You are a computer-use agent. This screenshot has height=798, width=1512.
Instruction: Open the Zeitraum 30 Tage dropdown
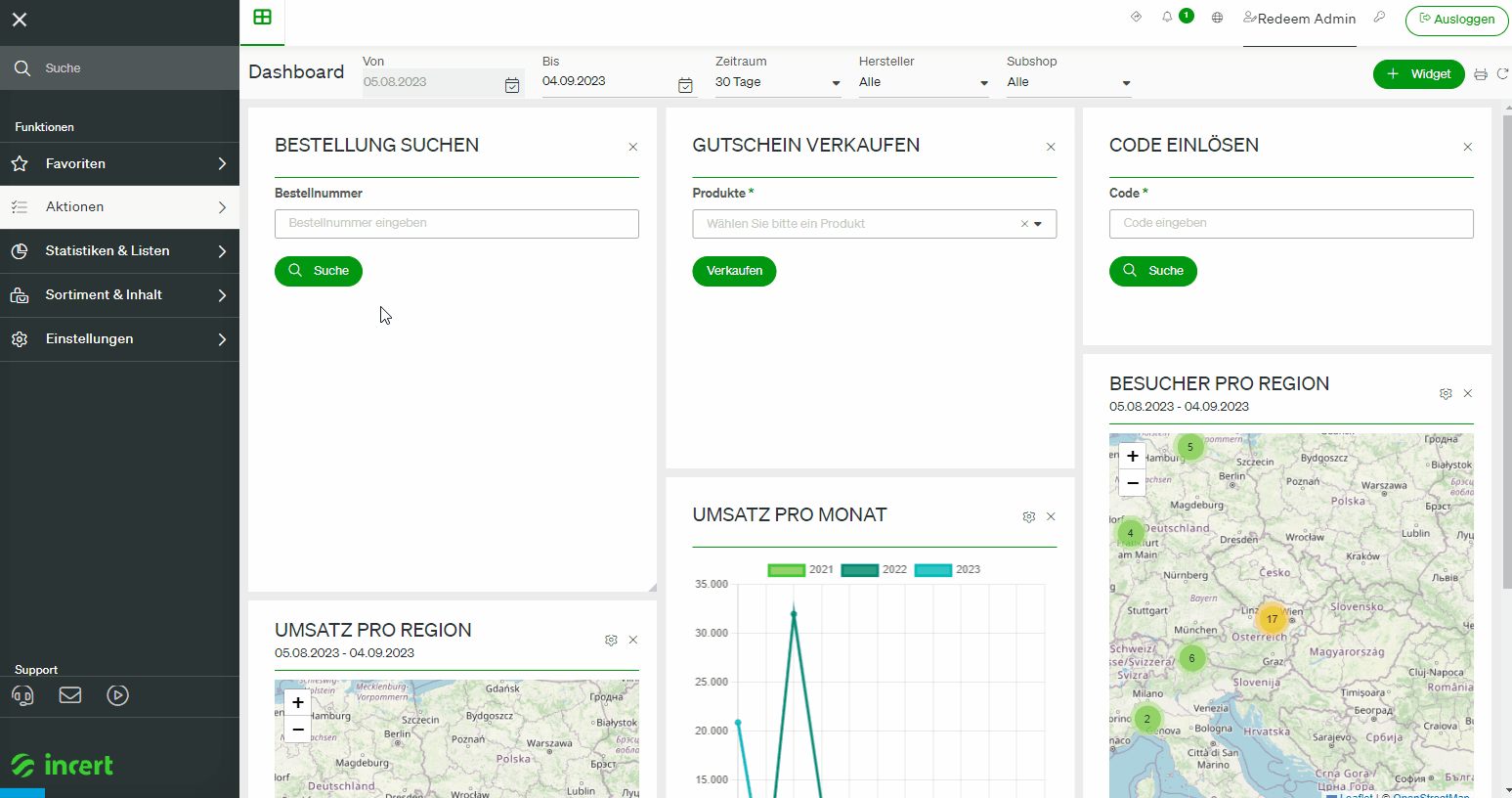pyautogui.click(x=778, y=82)
